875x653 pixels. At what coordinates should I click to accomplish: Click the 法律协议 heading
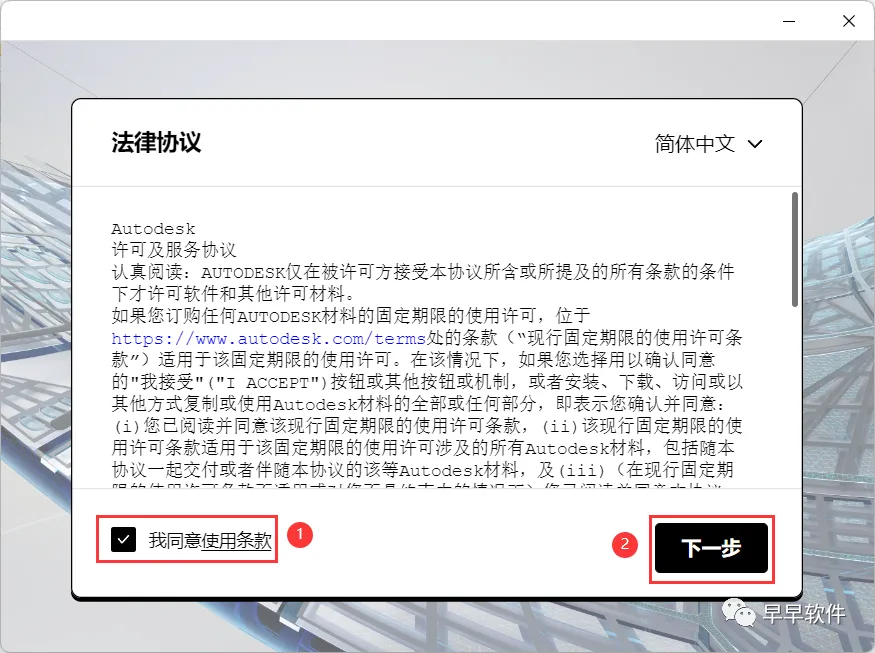(x=156, y=142)
